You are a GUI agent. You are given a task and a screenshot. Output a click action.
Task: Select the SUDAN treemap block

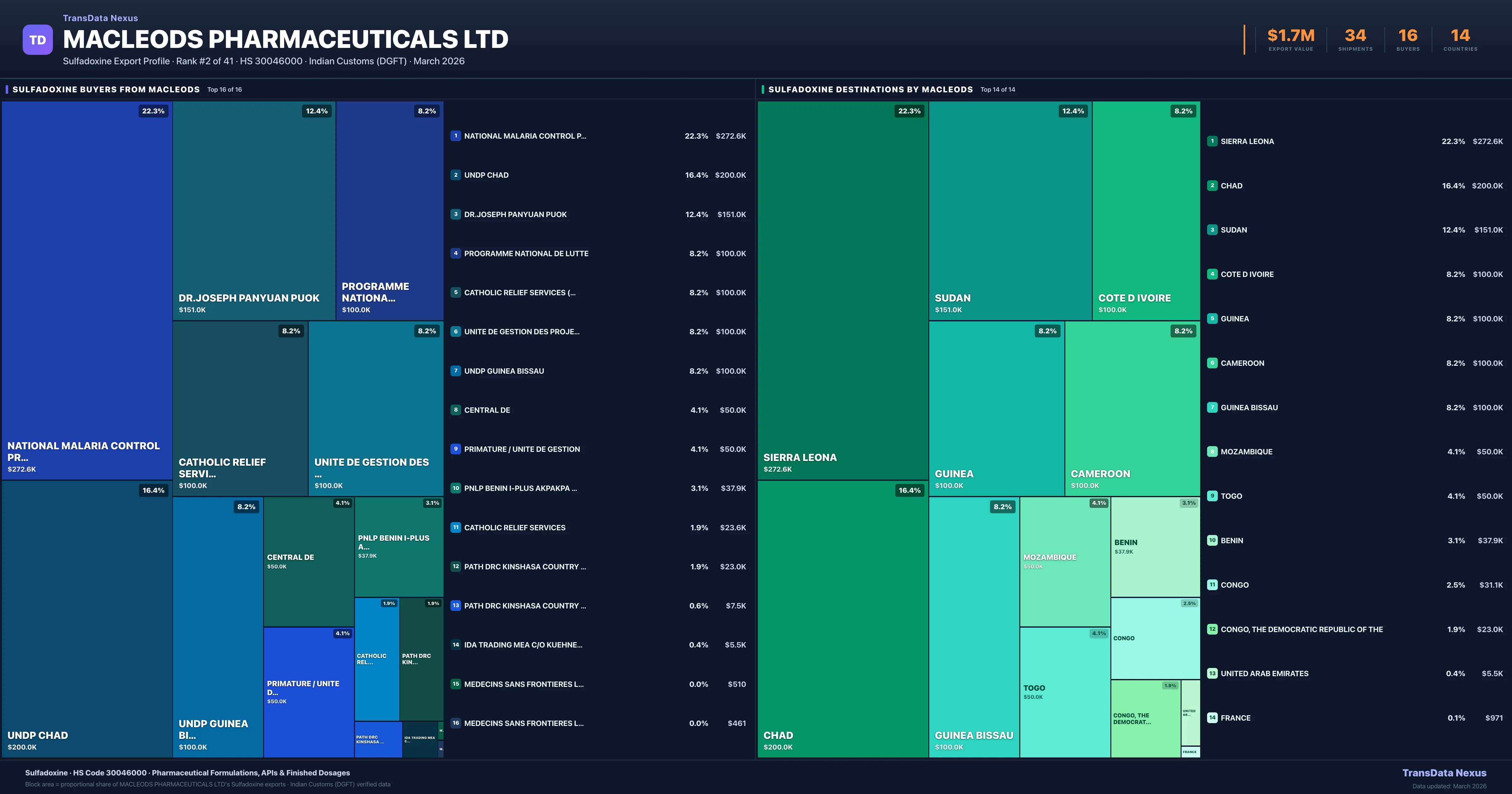point(1010,211)
